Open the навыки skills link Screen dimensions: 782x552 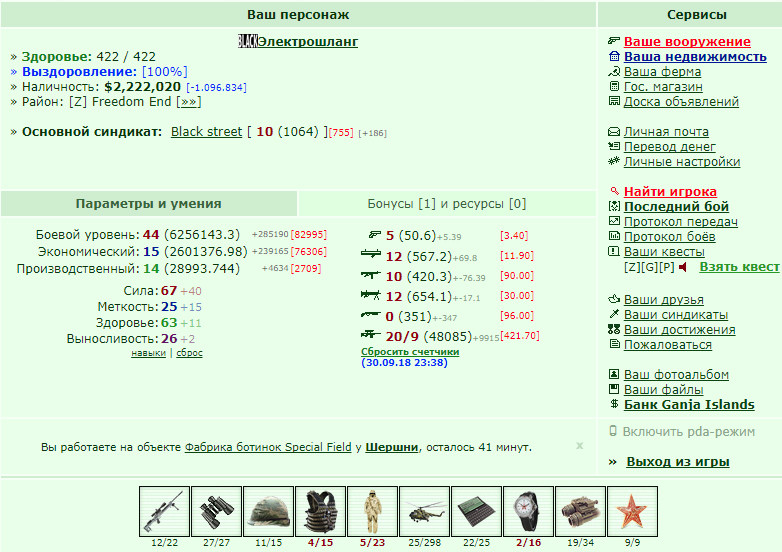tap(149, 353)
